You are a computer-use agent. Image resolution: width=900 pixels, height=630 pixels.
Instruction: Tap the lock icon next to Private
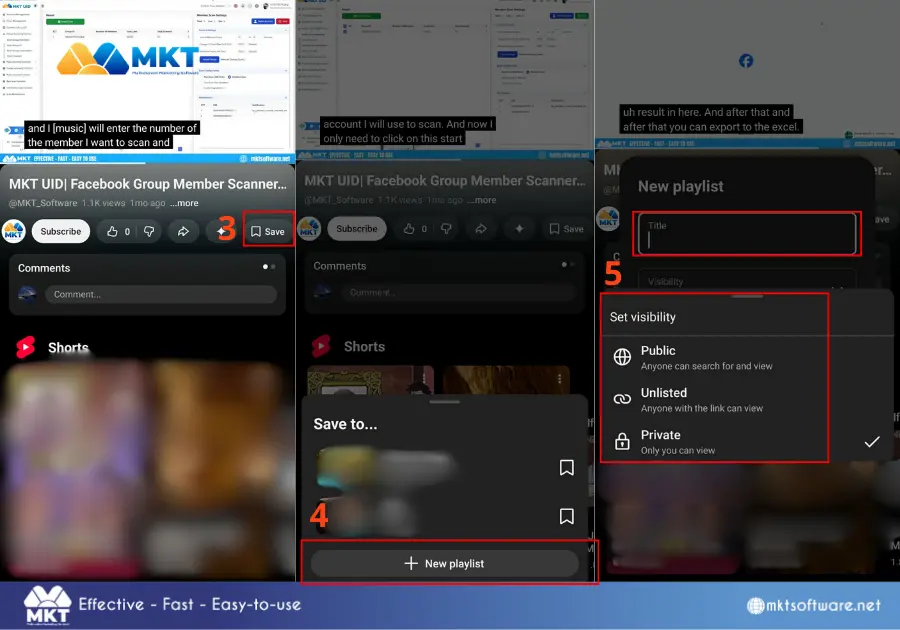click(622, 441)
